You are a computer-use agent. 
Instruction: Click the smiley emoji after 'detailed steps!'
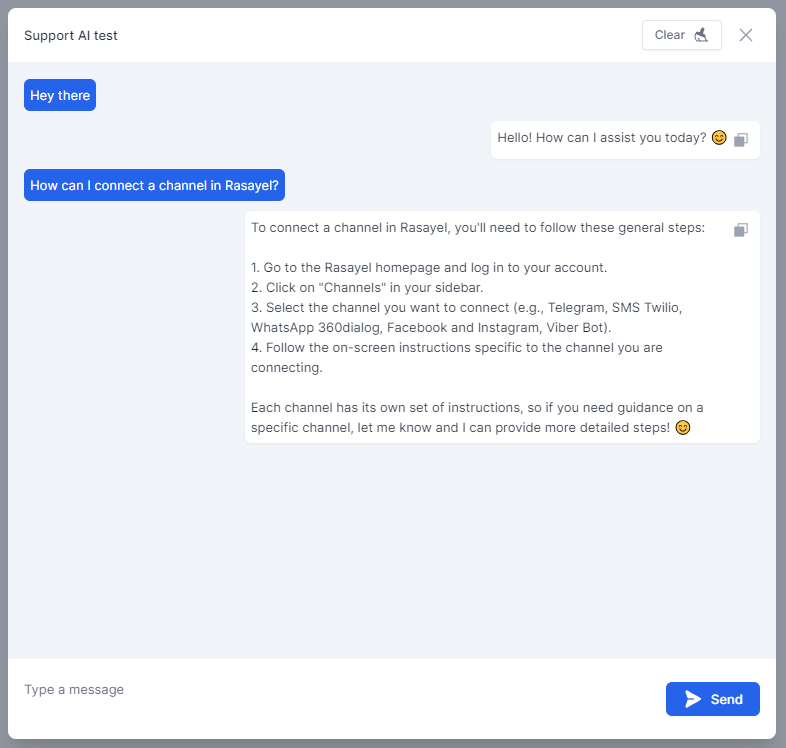pyautogui.click(x=683, y=428)
